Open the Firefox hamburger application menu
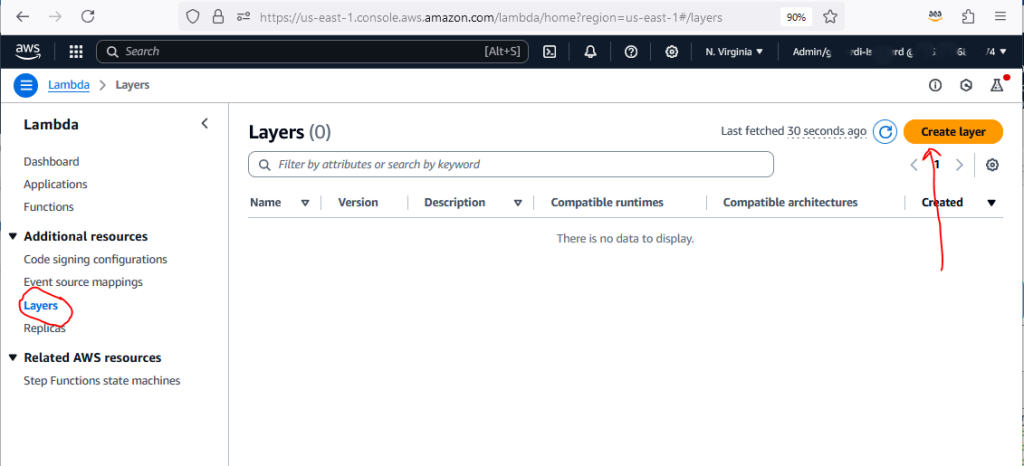Image resolution: width=1024 pixels, height=466 pixels. tap(1000, 17)
